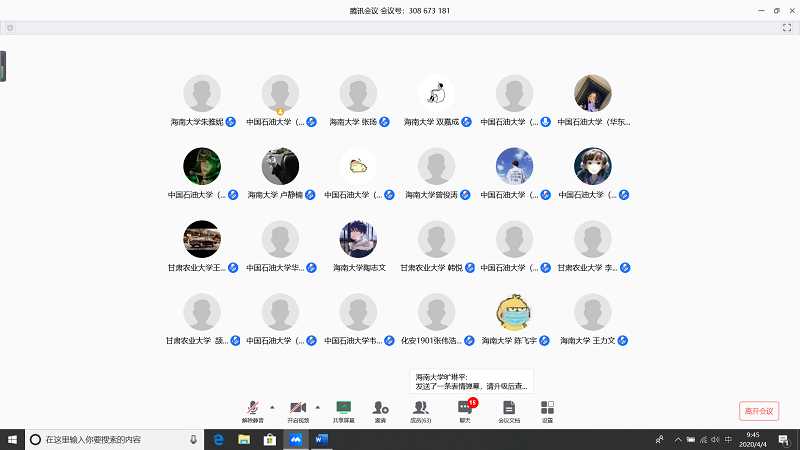Screen dimensions: 800x450
Task: Toggle the Start Video (开启视频) camera button
Action: (x=297, y=410)
